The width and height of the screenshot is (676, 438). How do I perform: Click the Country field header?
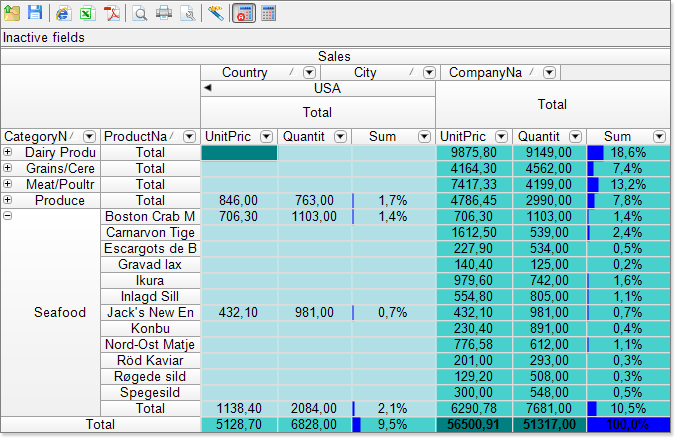coord(260,72)
